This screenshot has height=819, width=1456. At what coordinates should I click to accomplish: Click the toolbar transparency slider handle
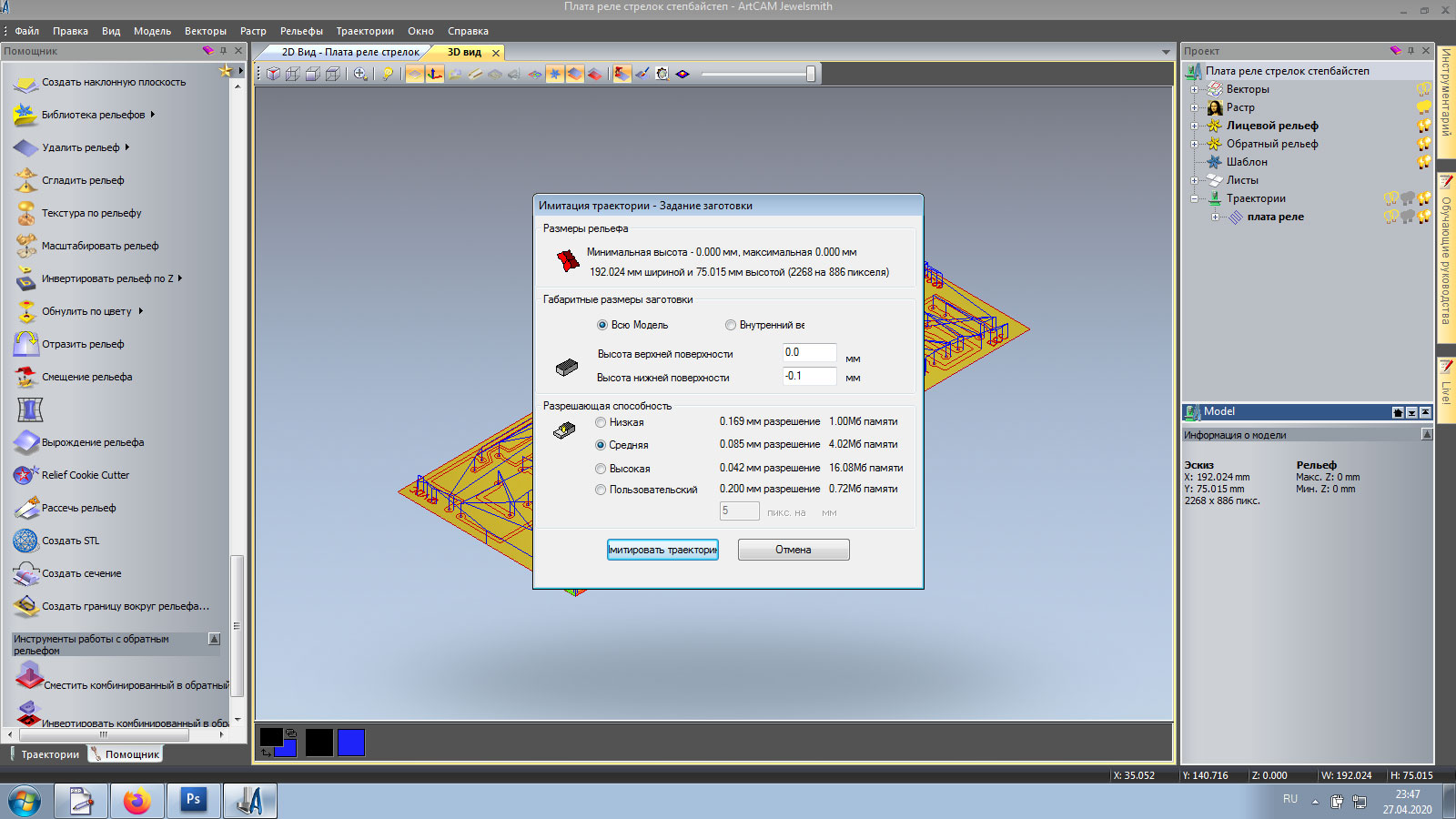[x=811, y=74]
